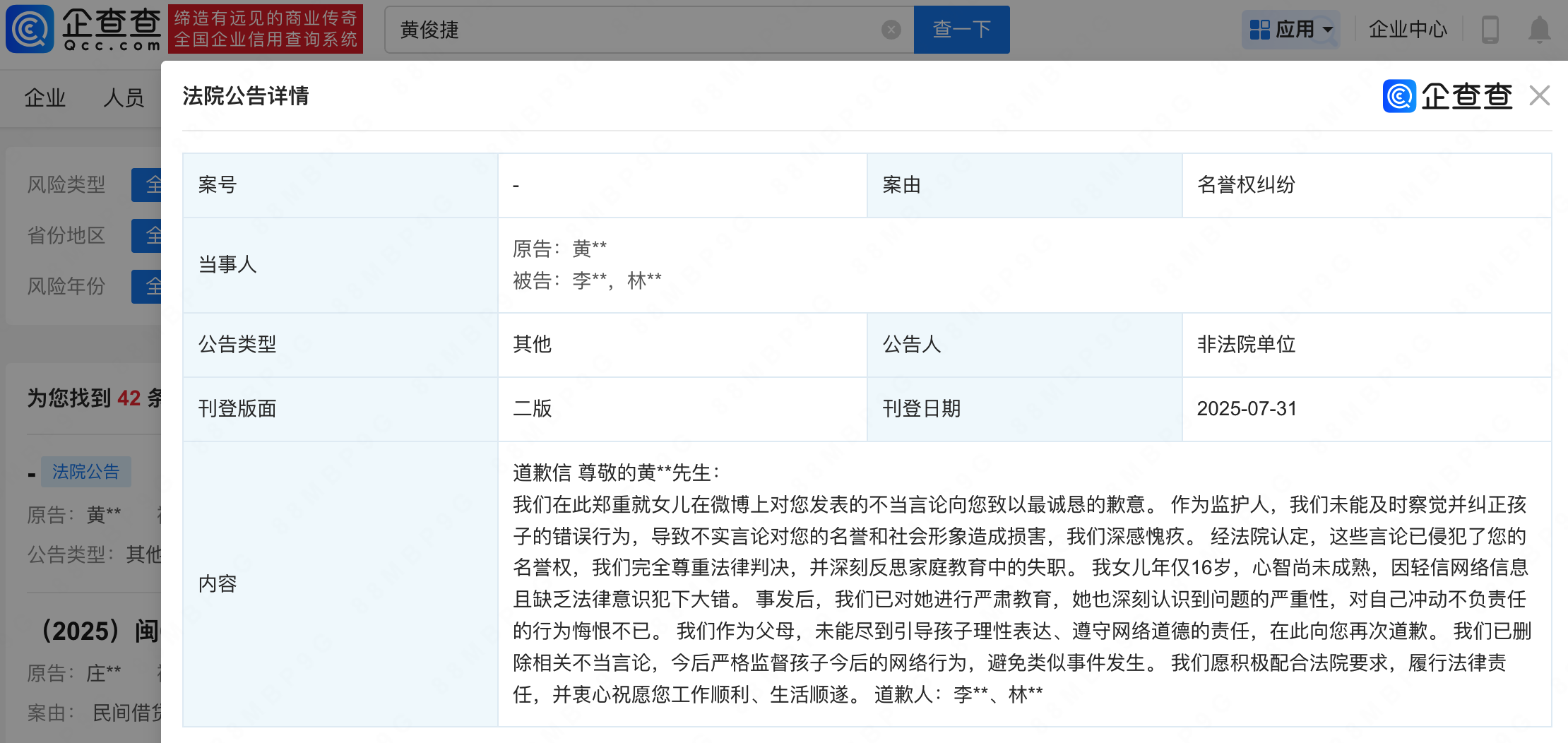Click the 名誉权纠纷 case cause cell
This screenshot has height=743, width=1568.
coord(1246,185)
